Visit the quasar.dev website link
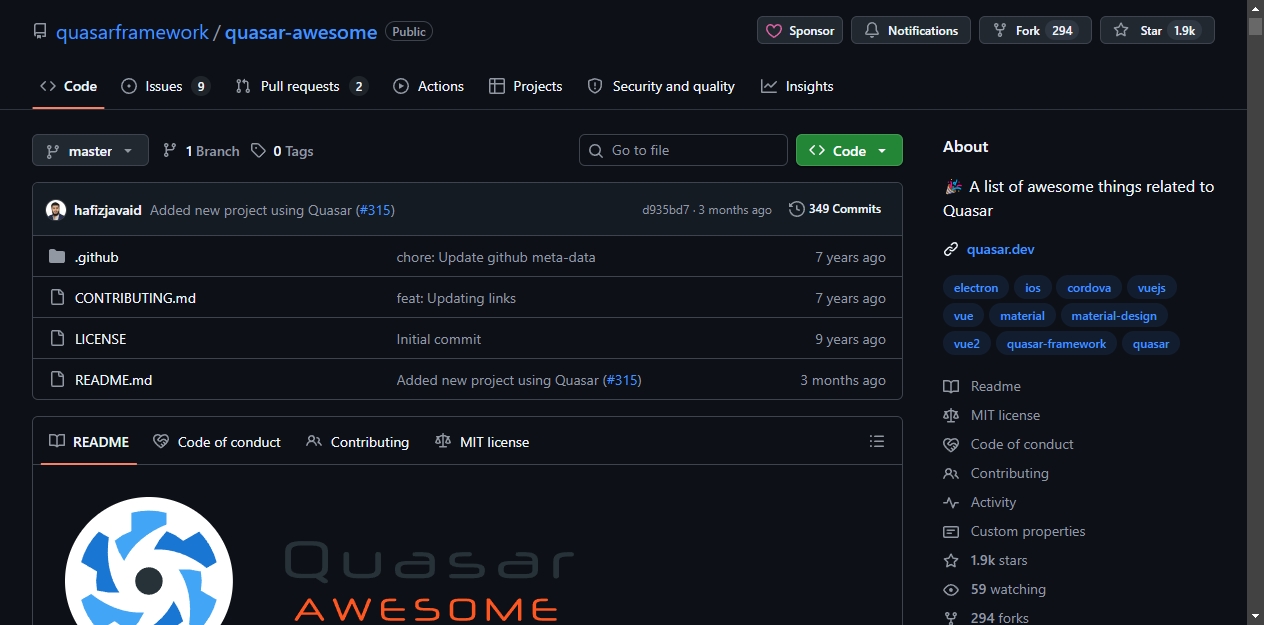1264x625 pixels. tap(1000, 249)
